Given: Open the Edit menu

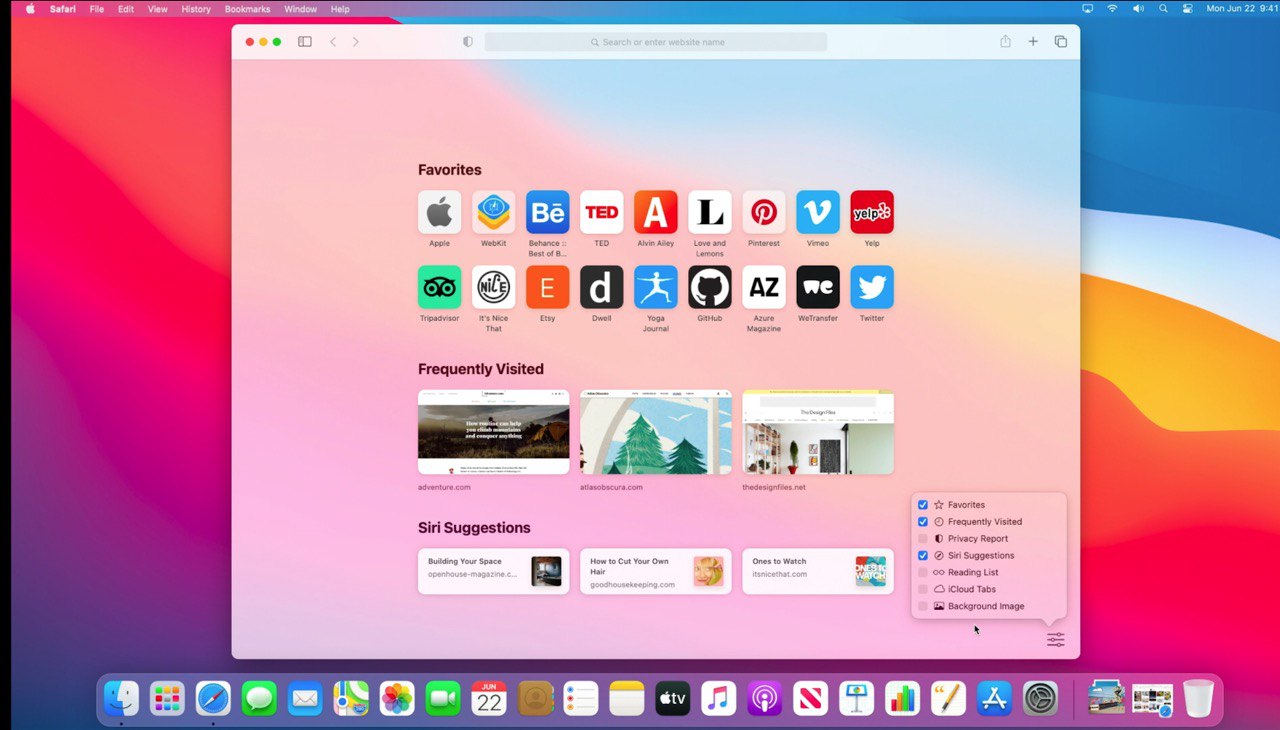Looking at the screenshot, I should coord(126,9).
